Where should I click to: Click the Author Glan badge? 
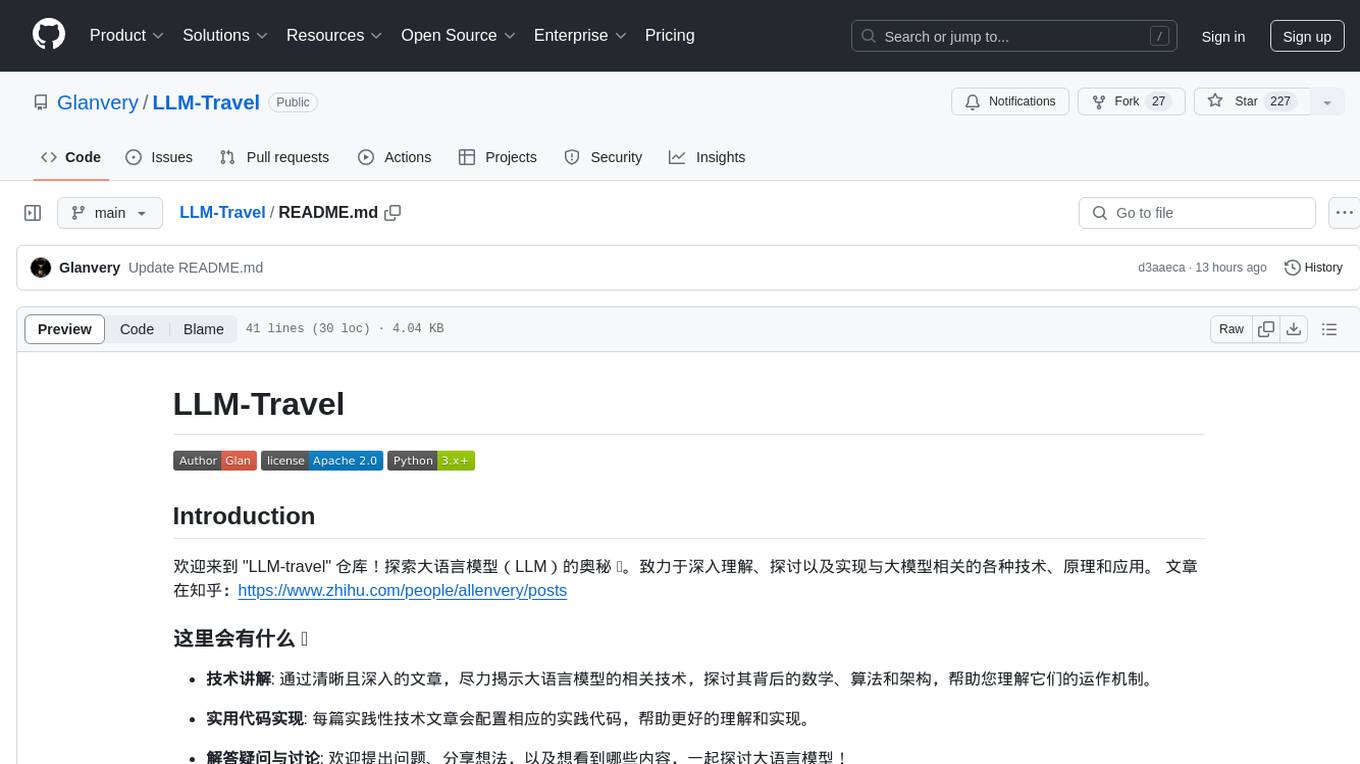click(x=215, y=461)
